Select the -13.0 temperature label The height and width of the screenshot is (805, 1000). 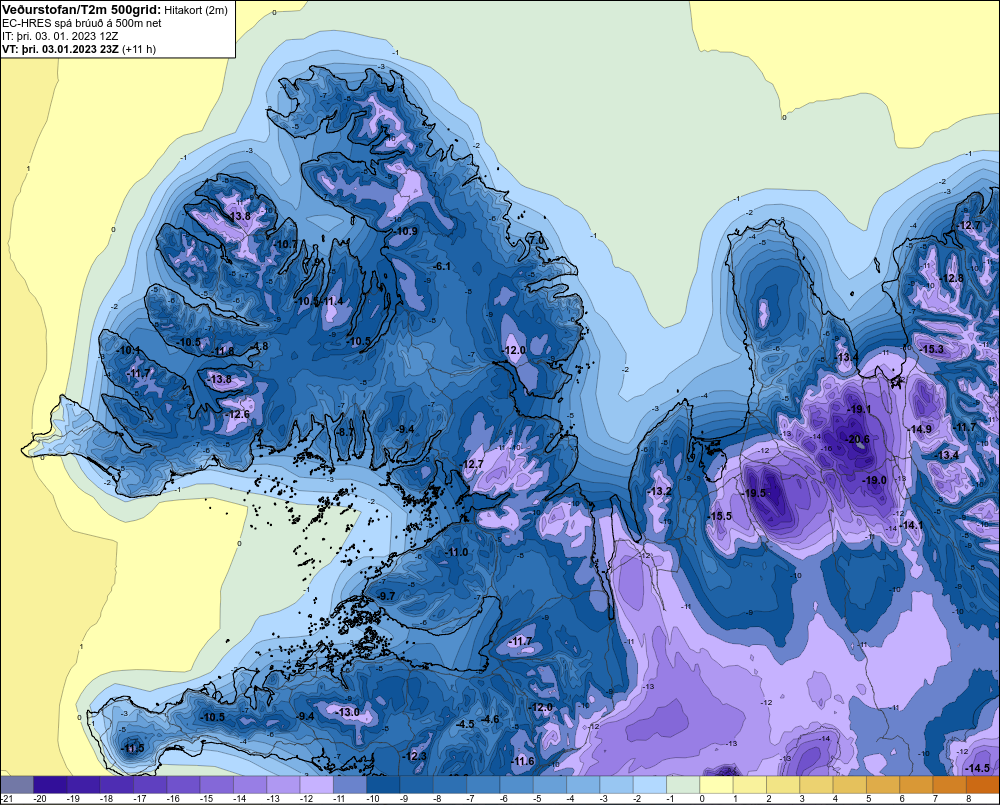348,712
